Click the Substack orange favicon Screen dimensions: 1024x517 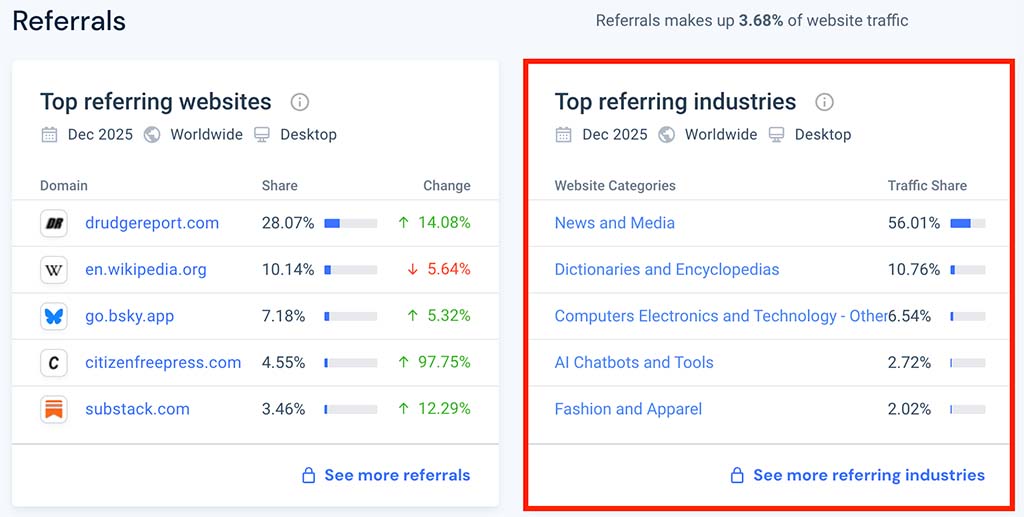coord(54,409)
